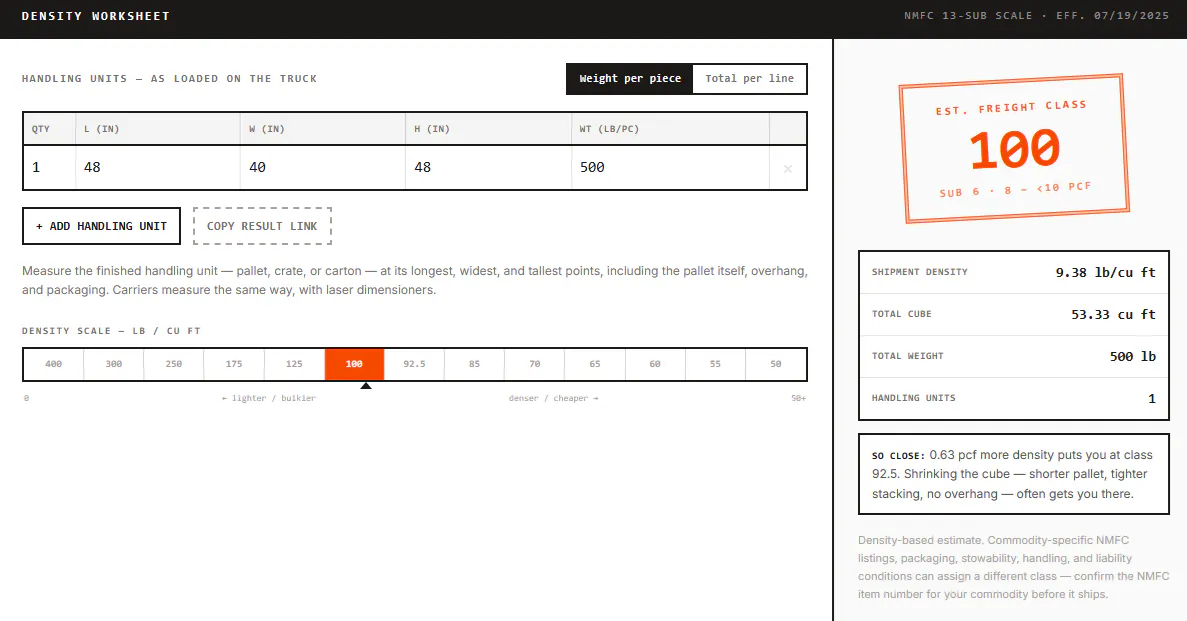Click the denser / cheaper scale label

pos(553,398)
